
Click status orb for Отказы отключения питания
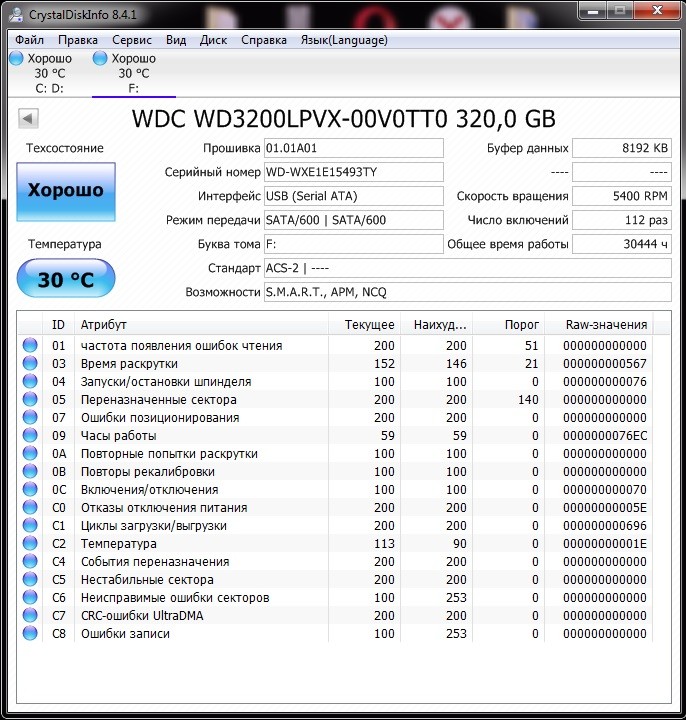click(30, 507)
